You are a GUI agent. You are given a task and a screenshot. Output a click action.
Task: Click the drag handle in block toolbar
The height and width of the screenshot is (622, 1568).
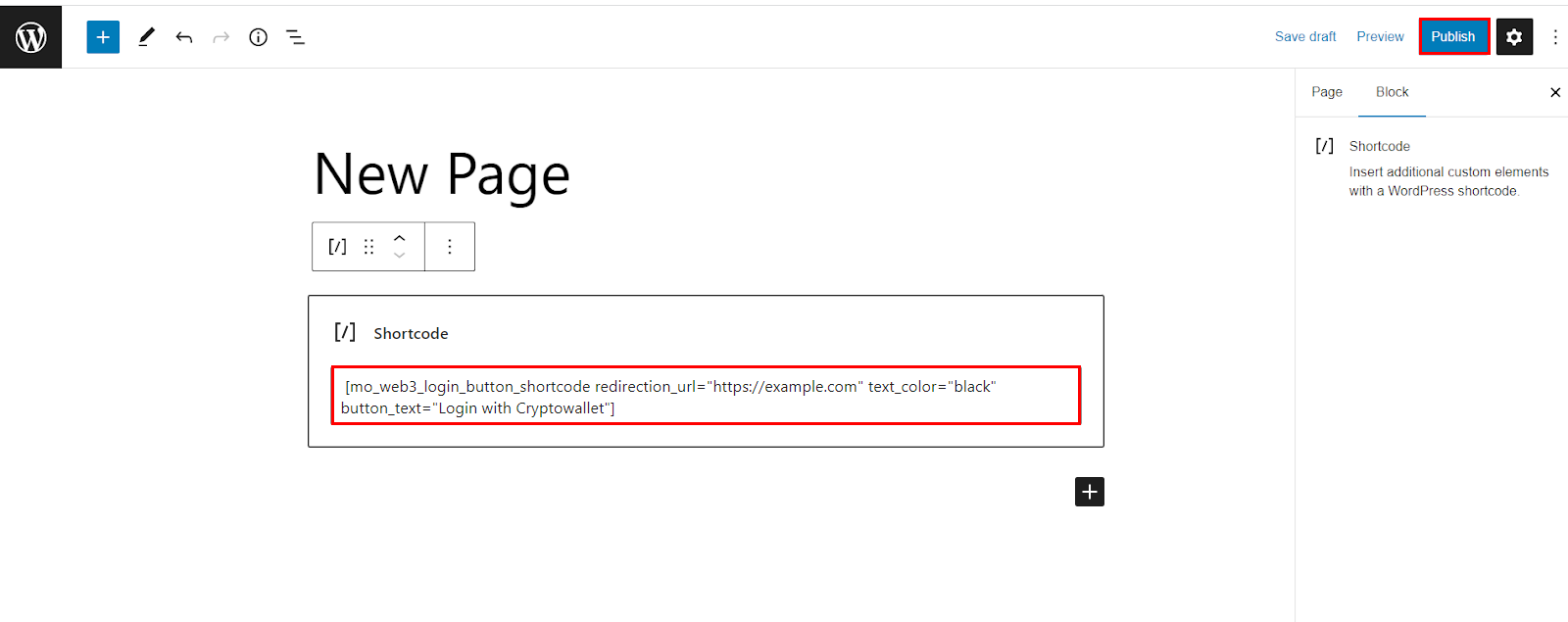click(368, 247)
